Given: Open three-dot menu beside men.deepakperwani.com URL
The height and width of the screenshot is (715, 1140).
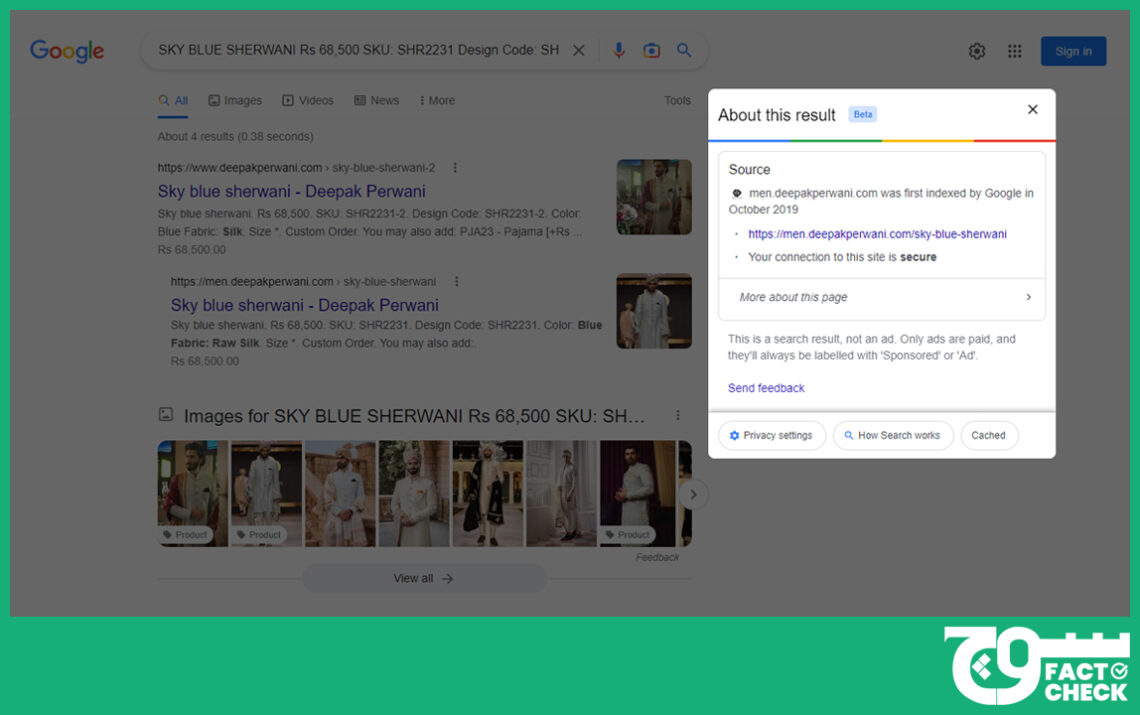Looking at the screenshot, I should point(457,281).
